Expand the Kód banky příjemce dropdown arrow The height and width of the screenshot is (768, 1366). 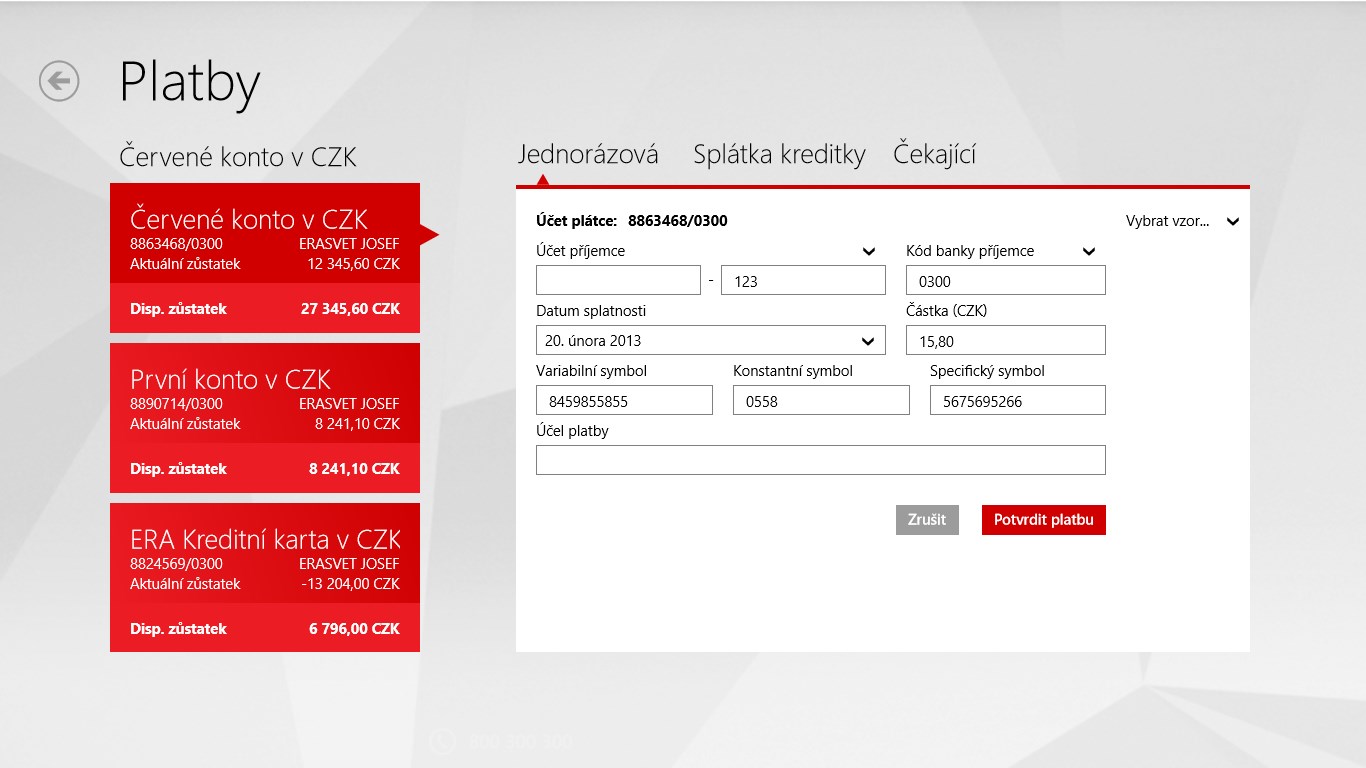[x=1089, y=252]
